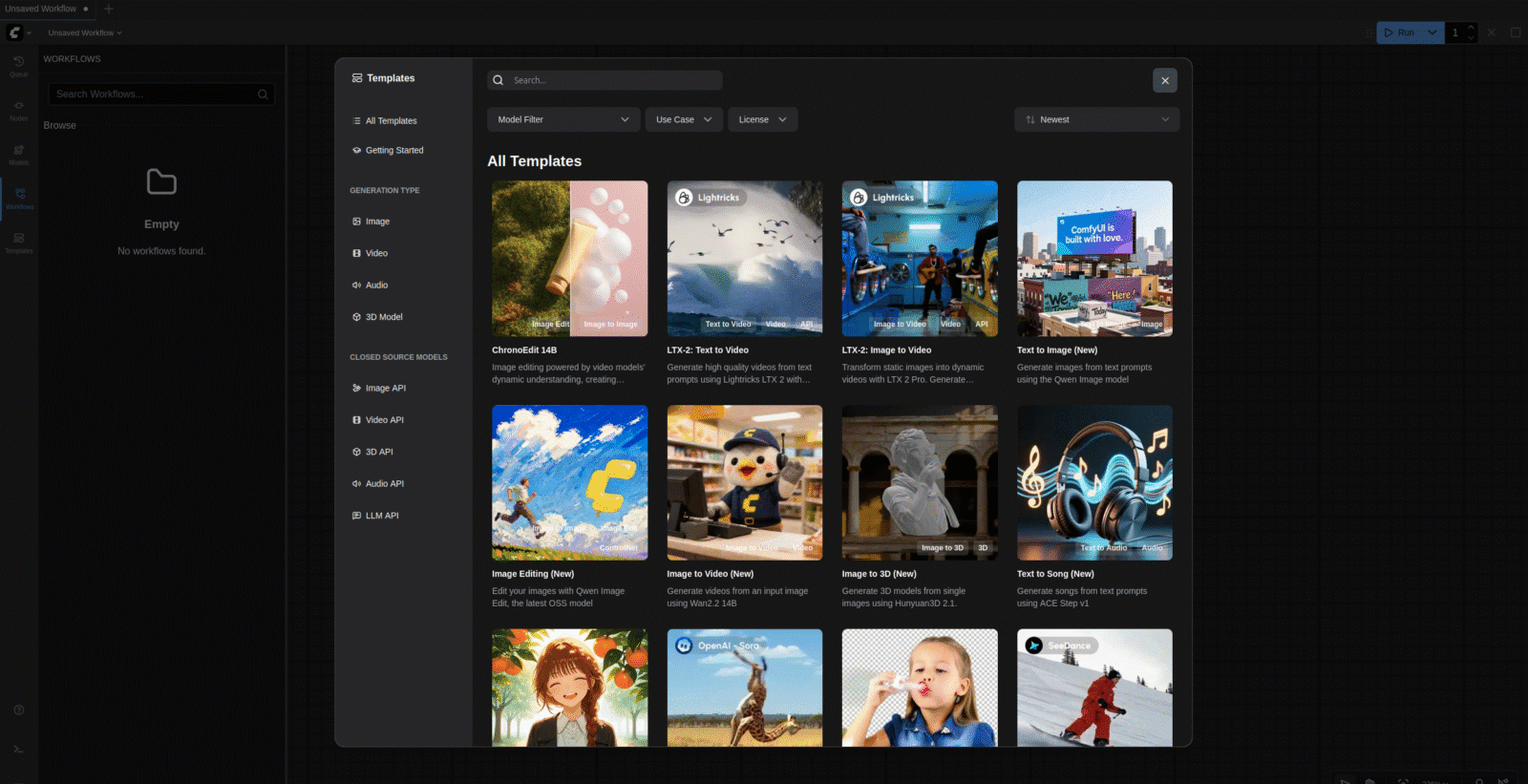
Task: Expand the License filter dropdown
Action: tap(762, 120)
